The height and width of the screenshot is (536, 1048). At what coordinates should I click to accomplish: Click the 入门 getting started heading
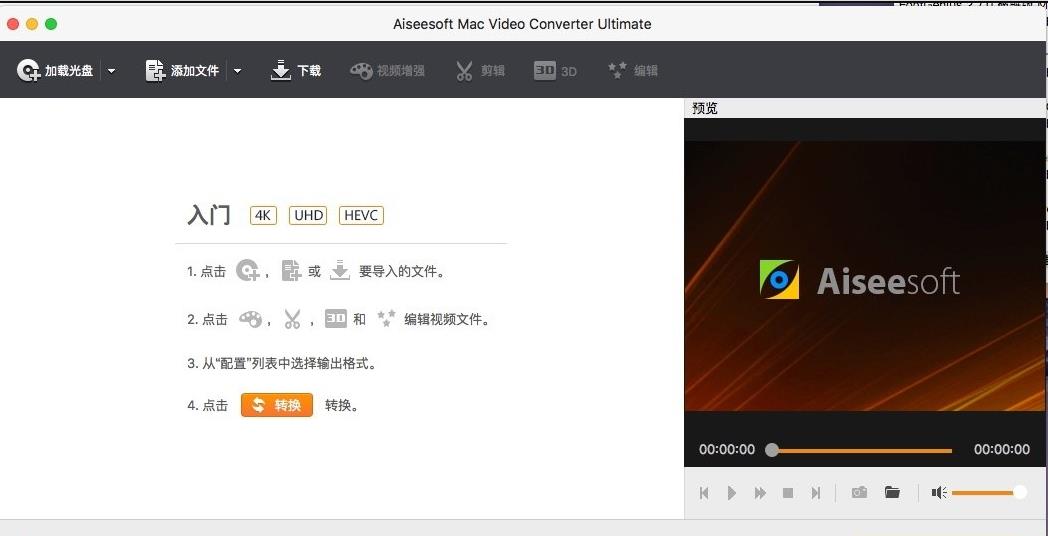click(x=209, y=215)
